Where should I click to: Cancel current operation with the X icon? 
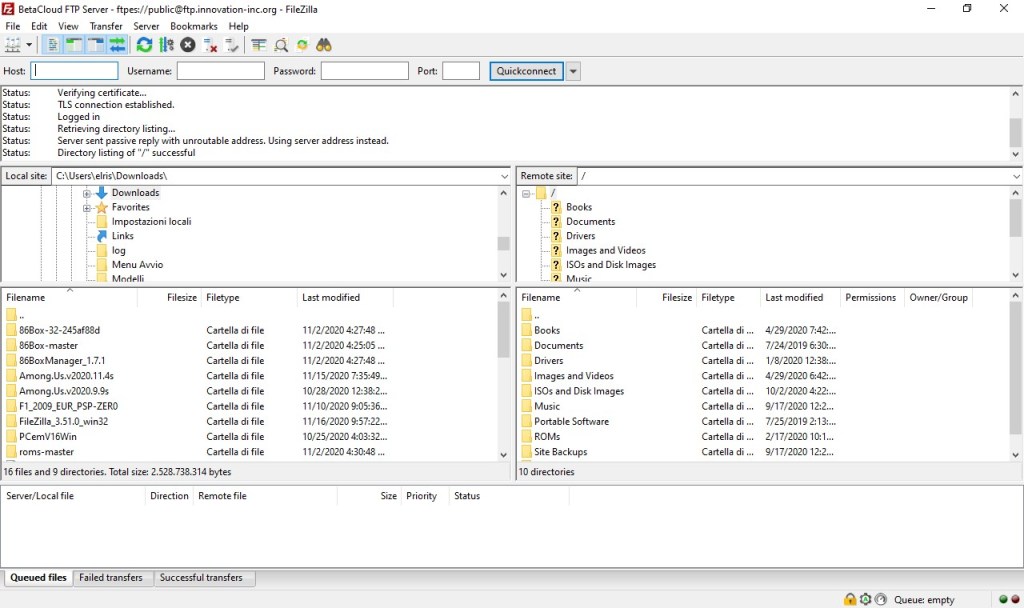click(x=188, y=45)
